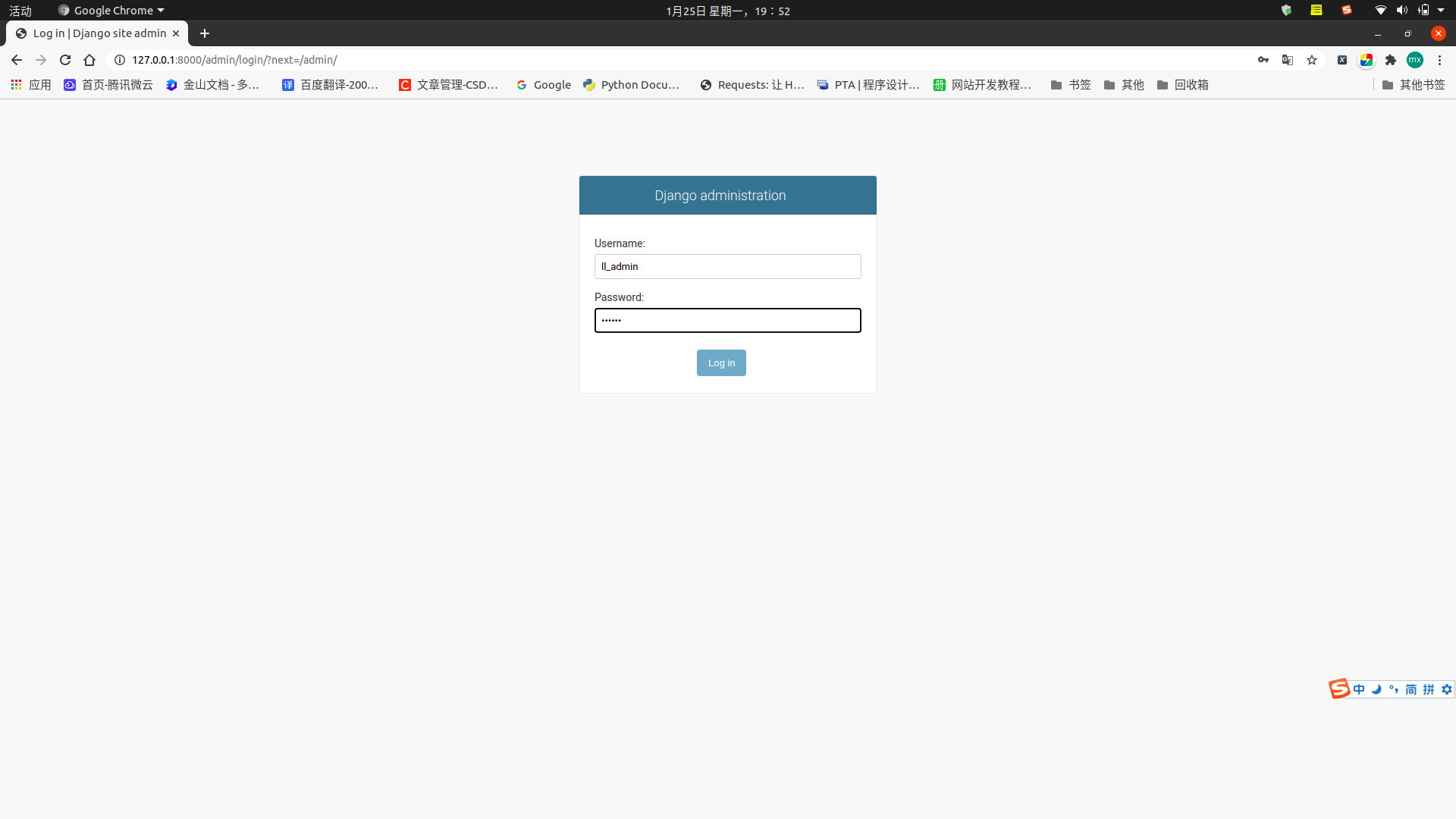Reload the current page
Viewport: 1456px width, 819px height.
click(x=65, y=60)
